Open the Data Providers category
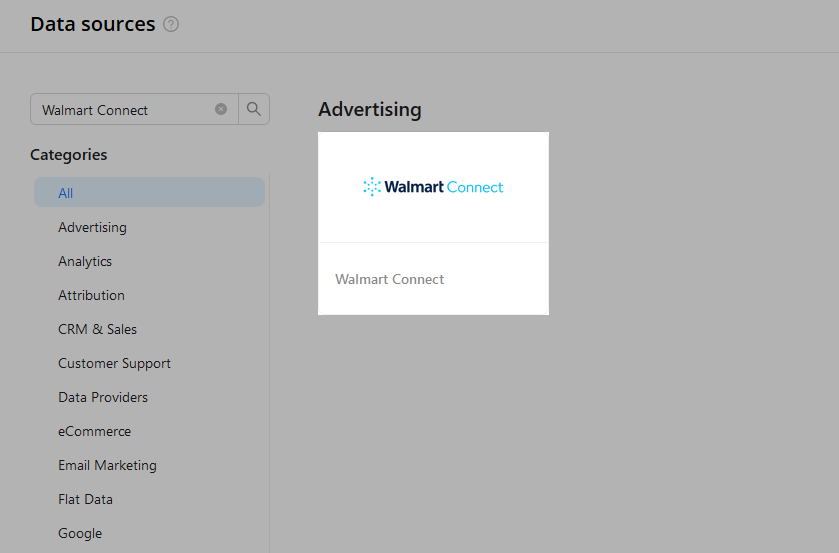839x553 pixels. (x=103, y=397)
